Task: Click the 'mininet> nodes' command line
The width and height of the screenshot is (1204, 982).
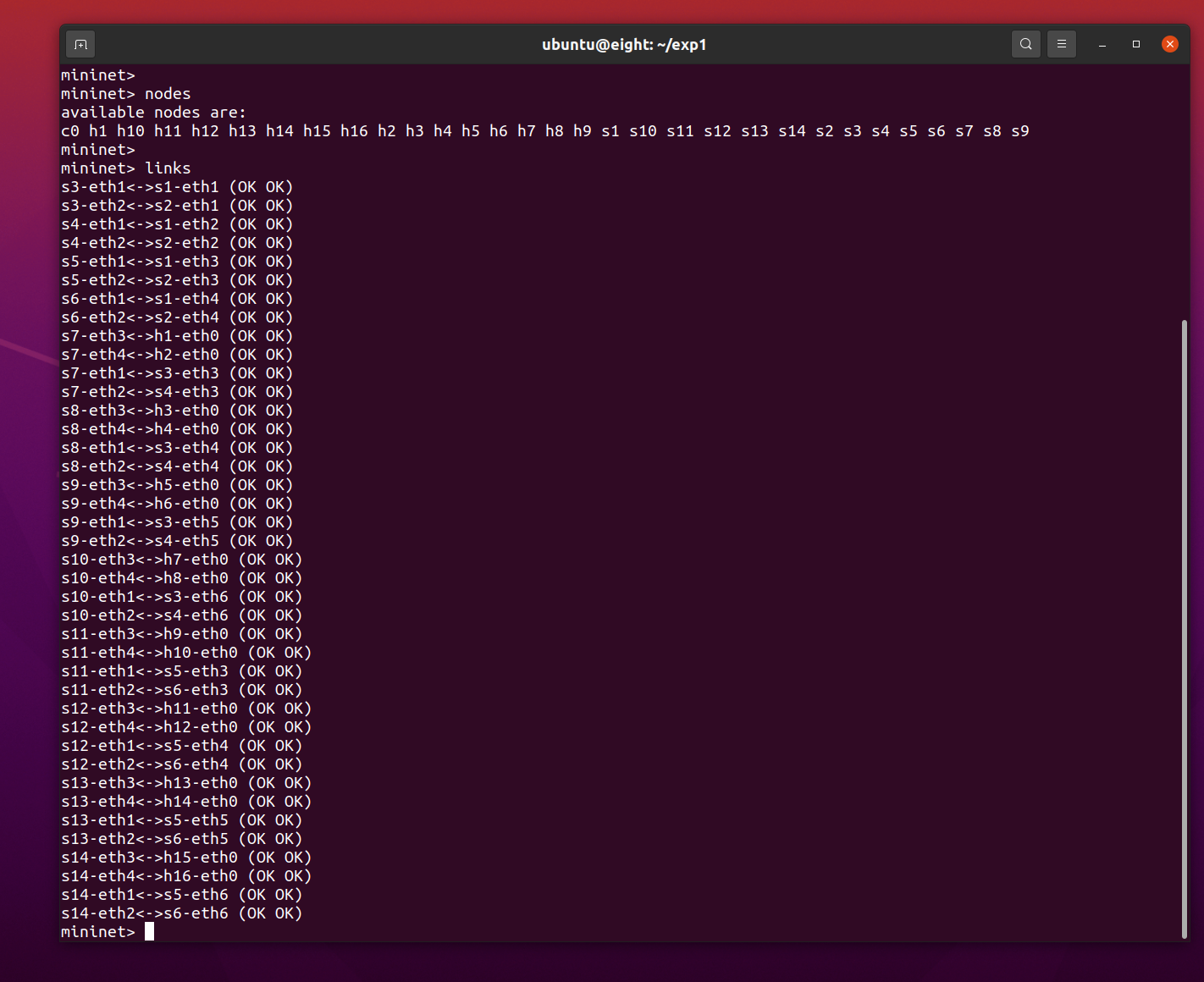Action: (x=126, y=94)
